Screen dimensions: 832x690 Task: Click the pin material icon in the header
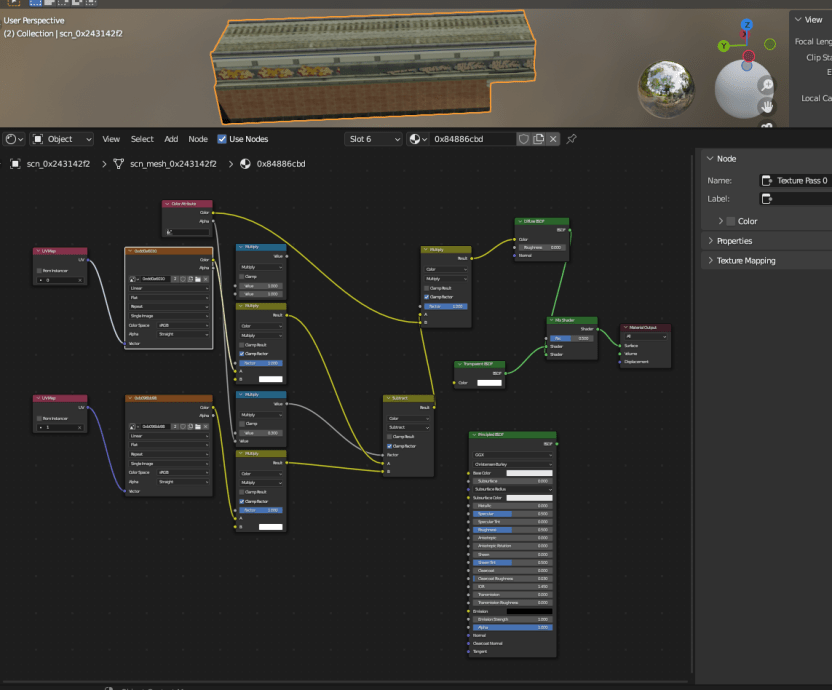tap(571, 139)
